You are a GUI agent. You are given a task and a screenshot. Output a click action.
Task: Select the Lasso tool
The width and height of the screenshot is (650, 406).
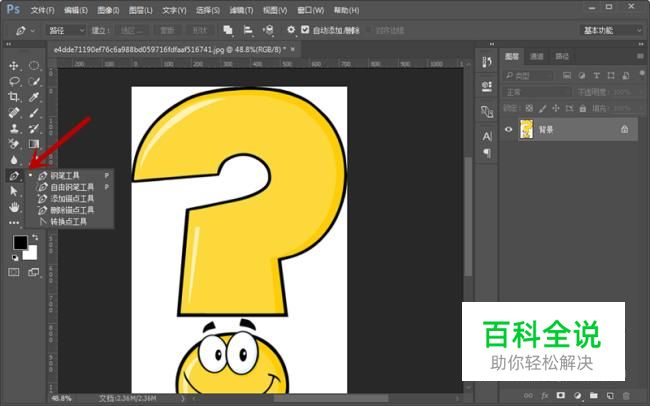point(14,81)
